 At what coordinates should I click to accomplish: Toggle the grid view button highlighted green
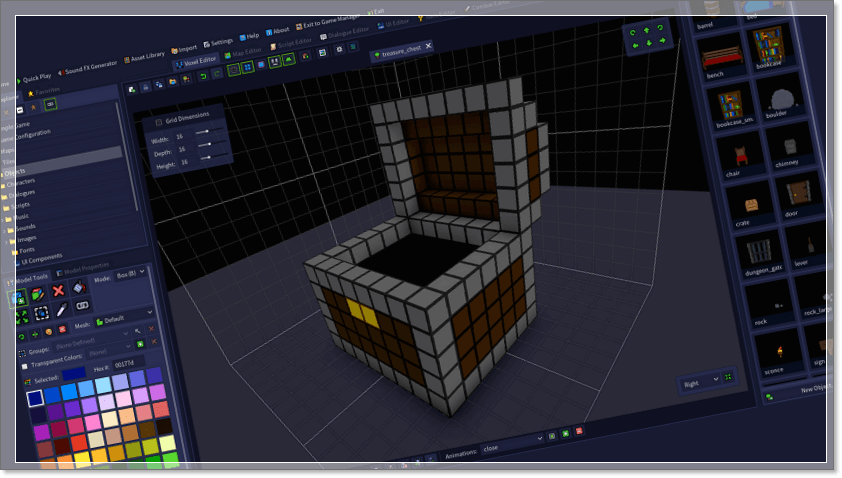[234, 70]
